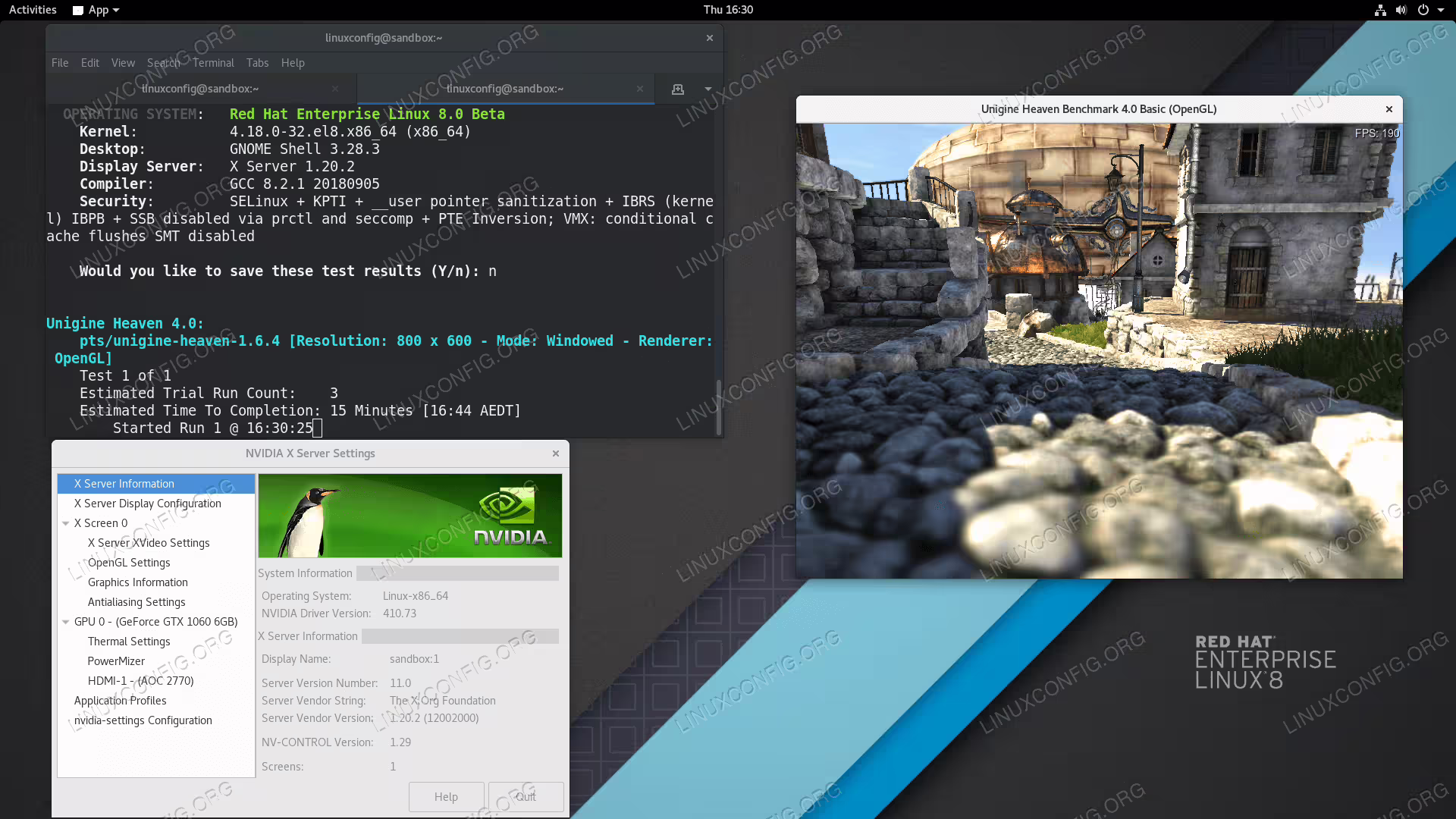Select the X Screen 0 entry

(x=101, y=523)
